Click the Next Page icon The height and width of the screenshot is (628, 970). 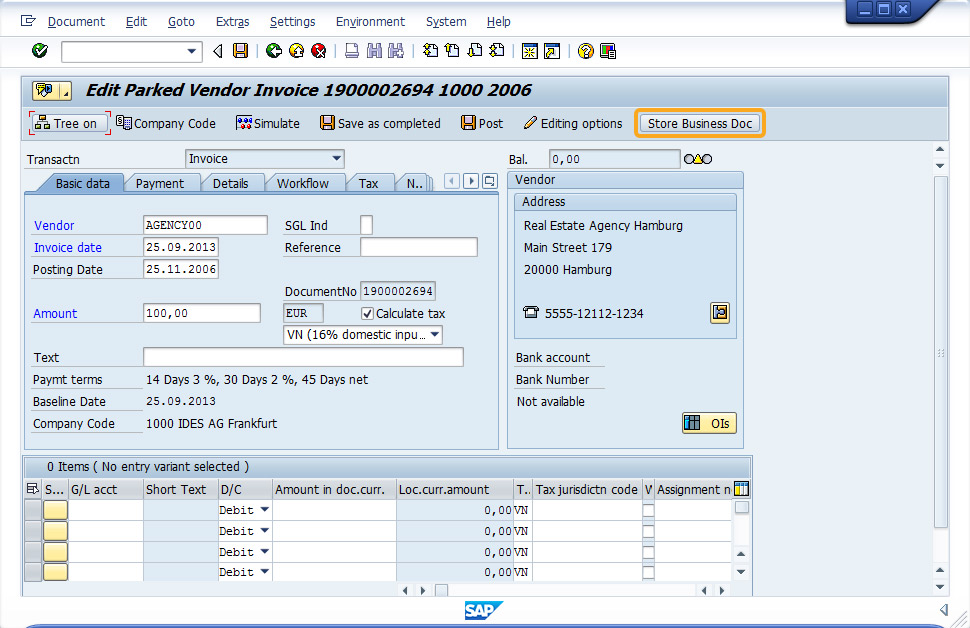(x=474, y=51)
